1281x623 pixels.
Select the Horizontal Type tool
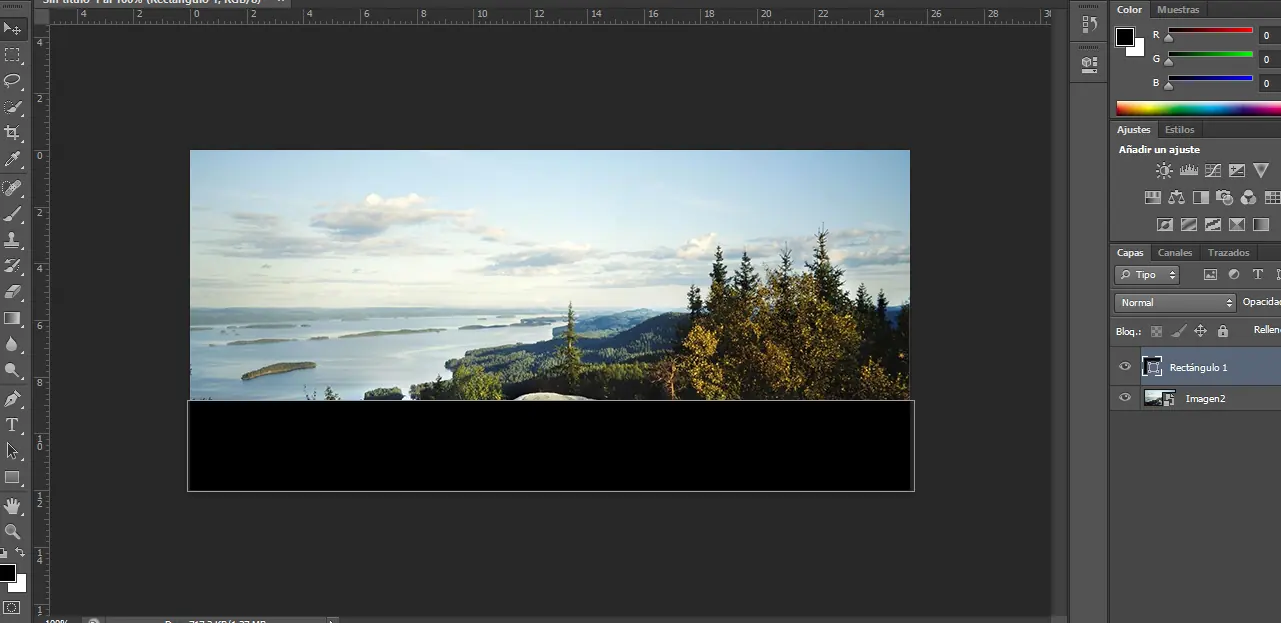(12, 425)
